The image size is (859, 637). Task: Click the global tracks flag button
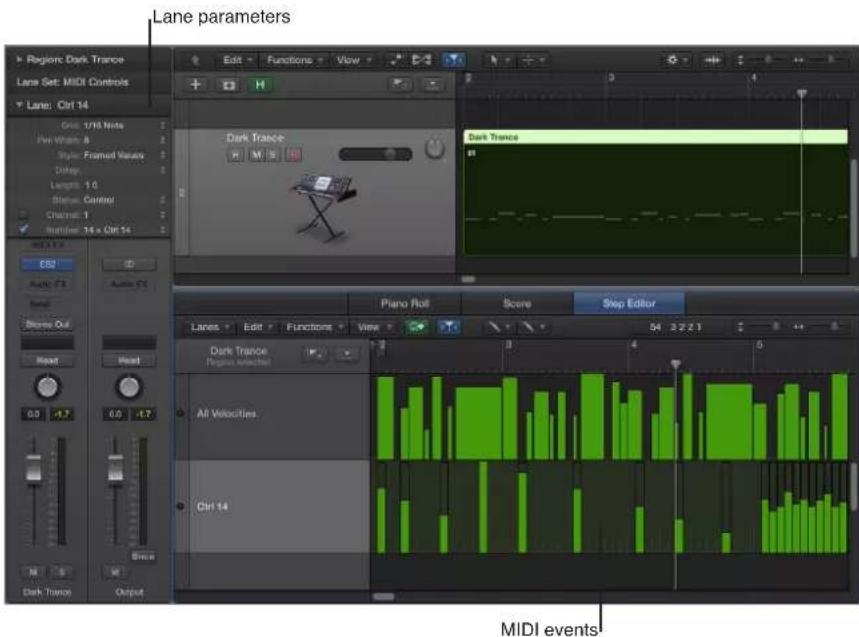pyautogui.click(x=400, y=84)
